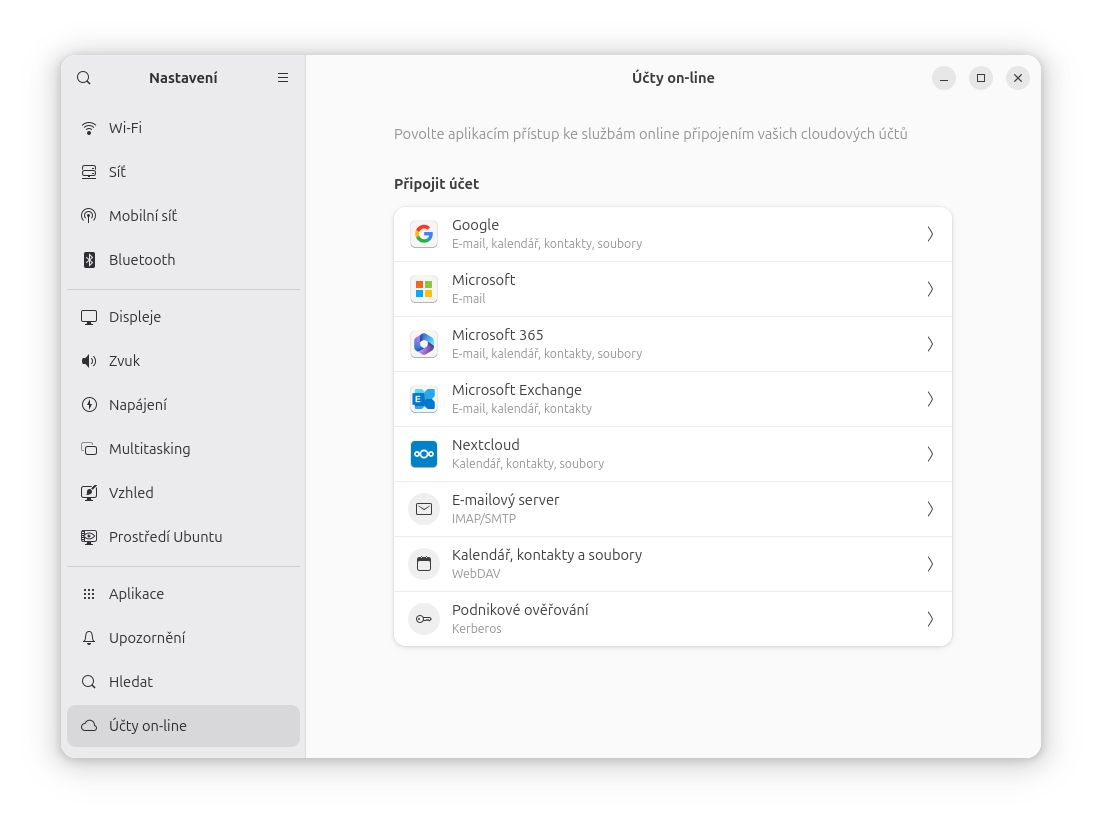Screen dimensions: 1102x825
Task: Open Bluetooth settings panel
Action: click(183, 260)
